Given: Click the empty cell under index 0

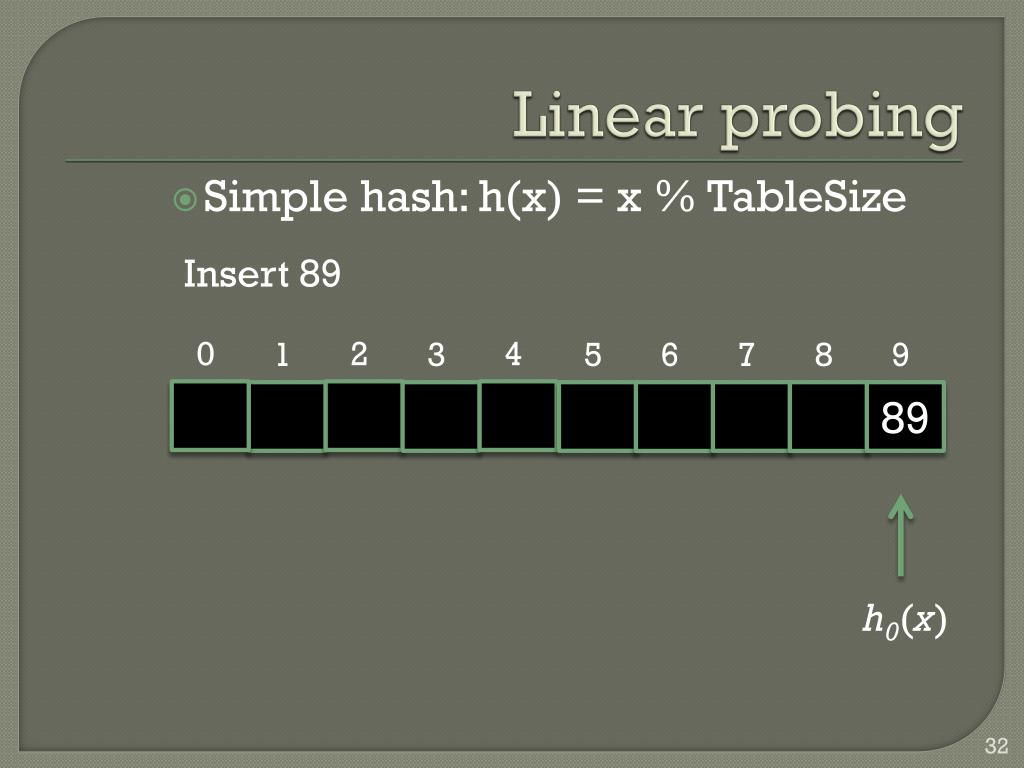Looking at the screenshot, I should [x=210, y=416].
